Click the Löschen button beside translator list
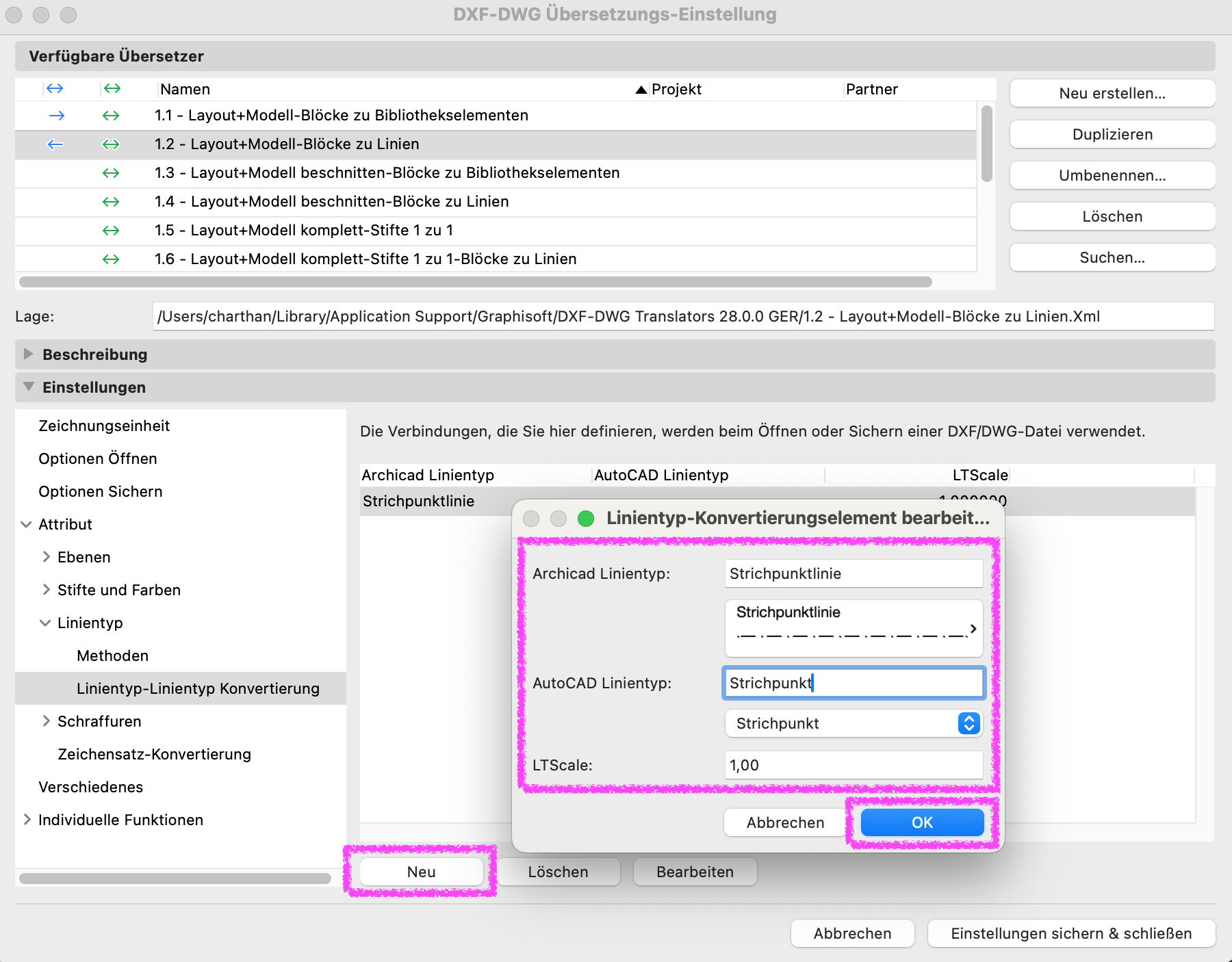 pyautogui.click(x=1112, y=216)
